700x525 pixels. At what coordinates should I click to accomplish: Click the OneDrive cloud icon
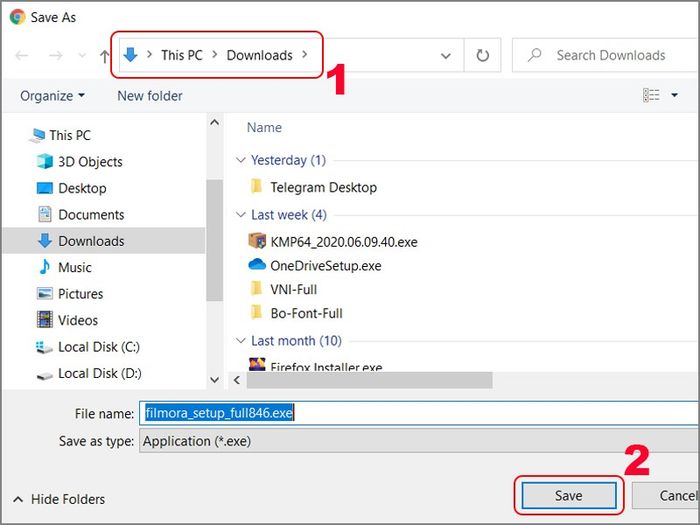click(x=257, y=265)
